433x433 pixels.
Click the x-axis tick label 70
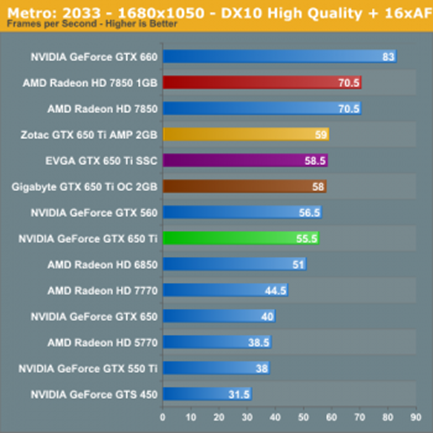[x=360, y=418]
